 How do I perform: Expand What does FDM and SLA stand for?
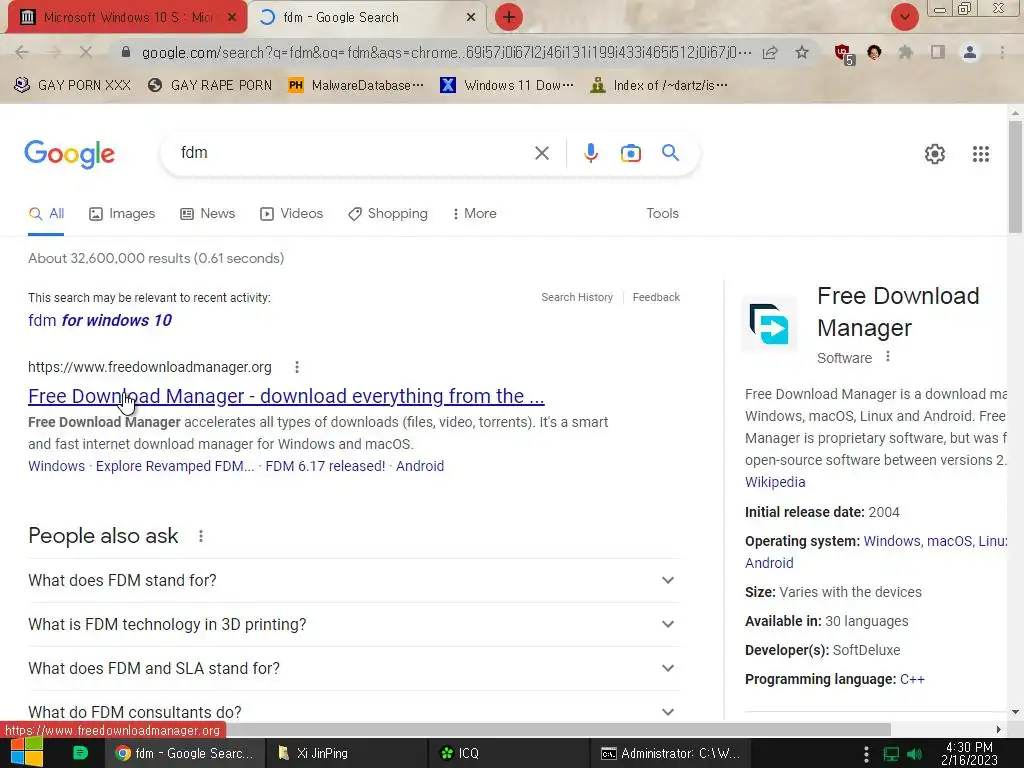pos(354,668)
